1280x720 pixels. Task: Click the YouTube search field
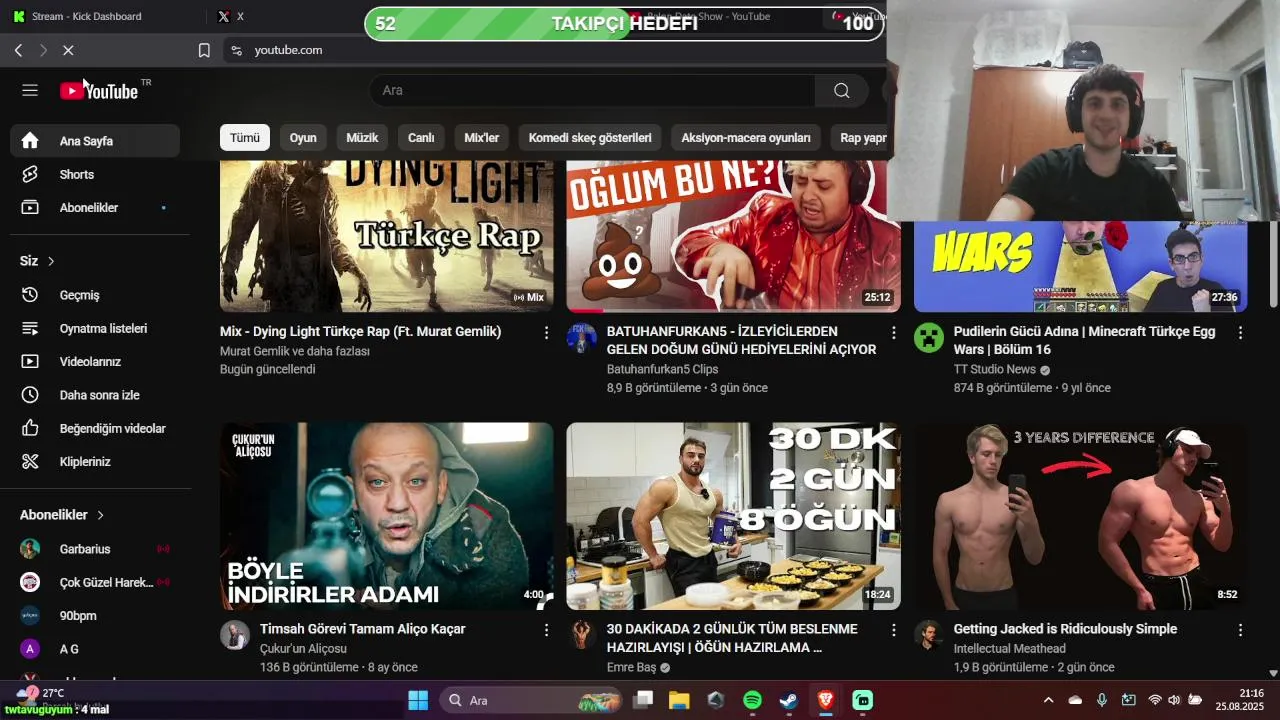point(592,90)
